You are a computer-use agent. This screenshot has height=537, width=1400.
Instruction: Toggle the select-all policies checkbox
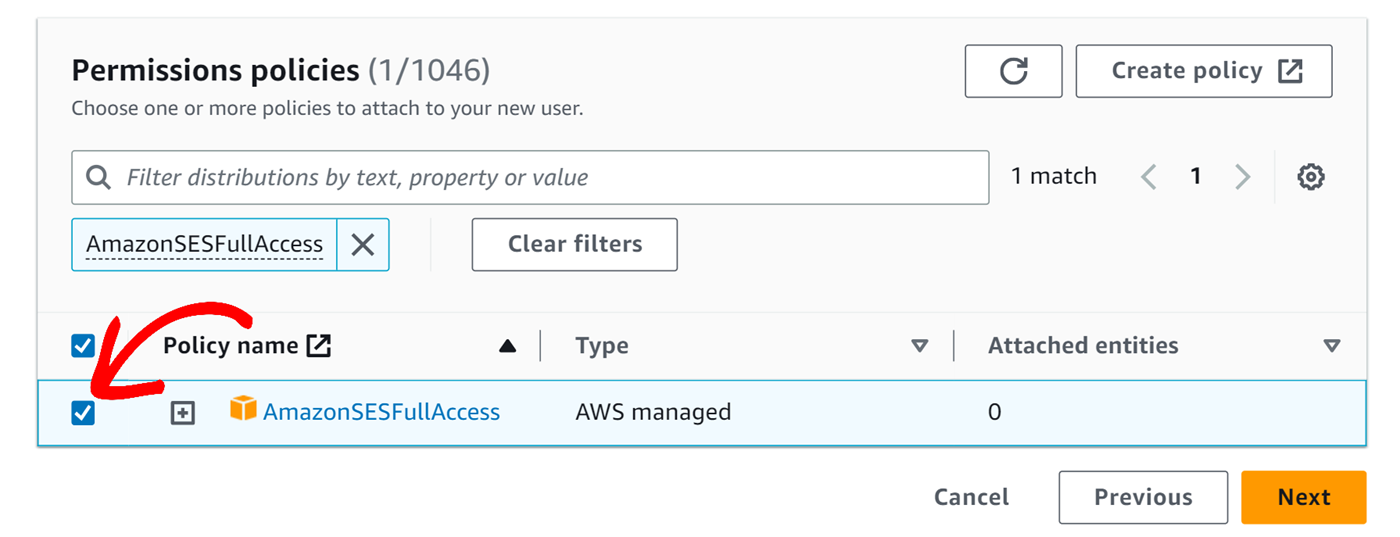[83, 346]
